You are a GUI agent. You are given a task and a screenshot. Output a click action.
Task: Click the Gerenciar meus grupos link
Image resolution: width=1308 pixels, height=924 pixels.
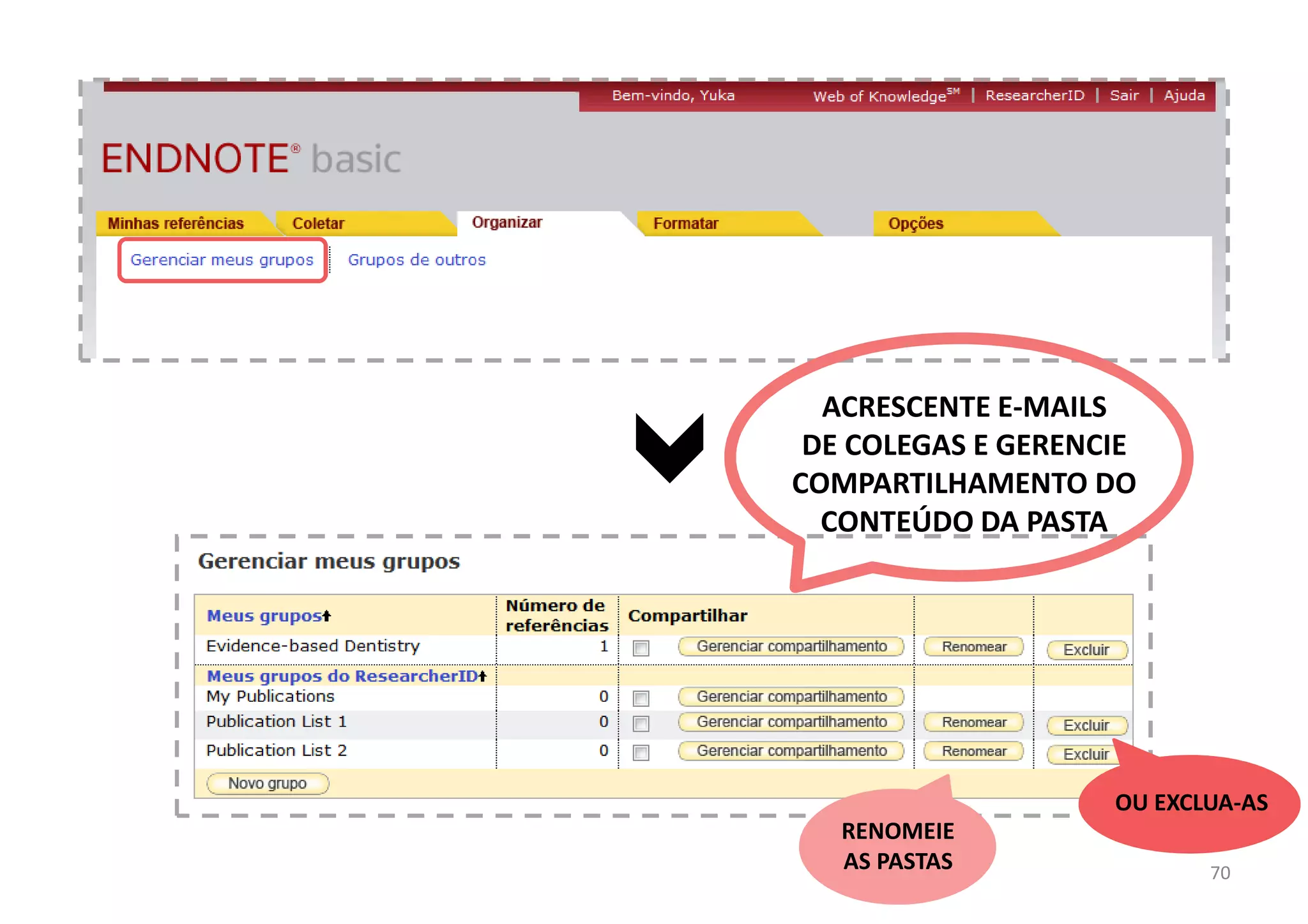click(222, 260)
